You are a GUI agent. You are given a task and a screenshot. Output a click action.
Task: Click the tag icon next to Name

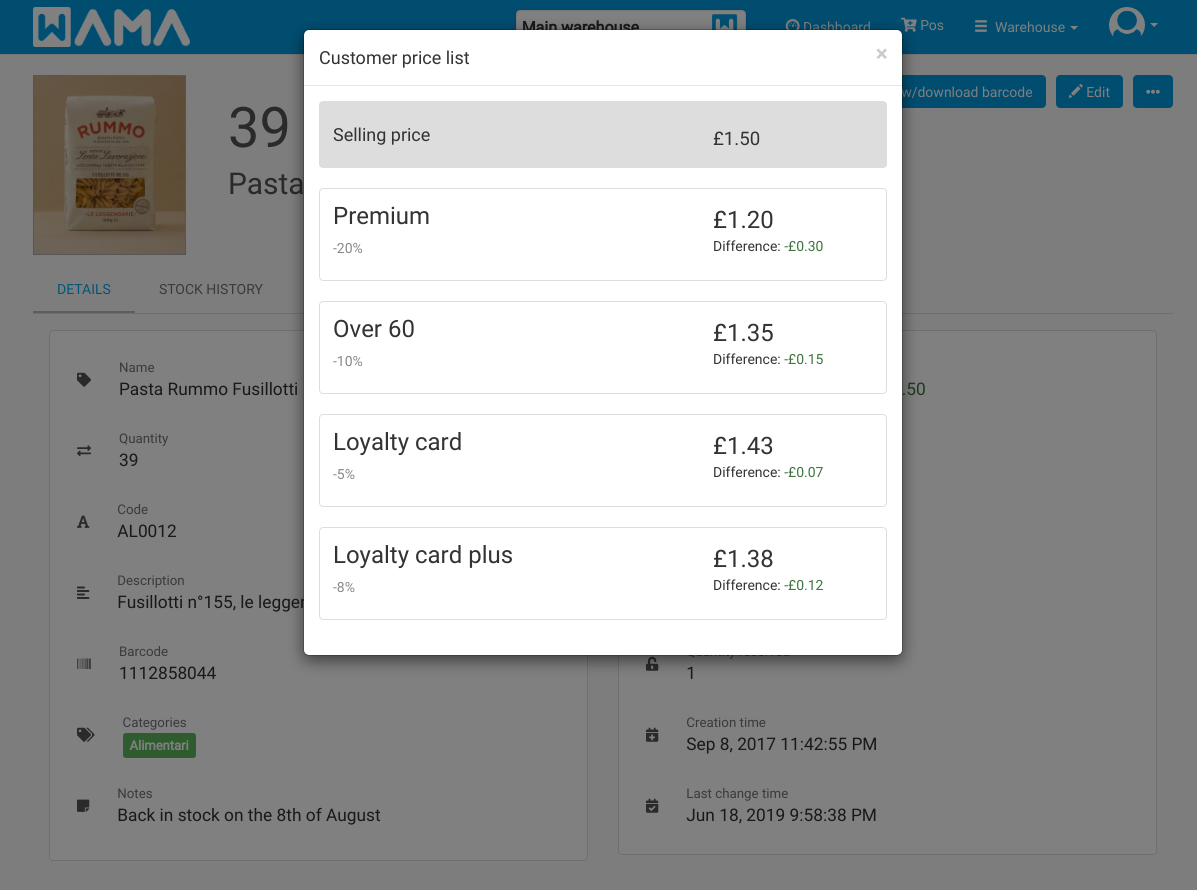click(84, 379)
